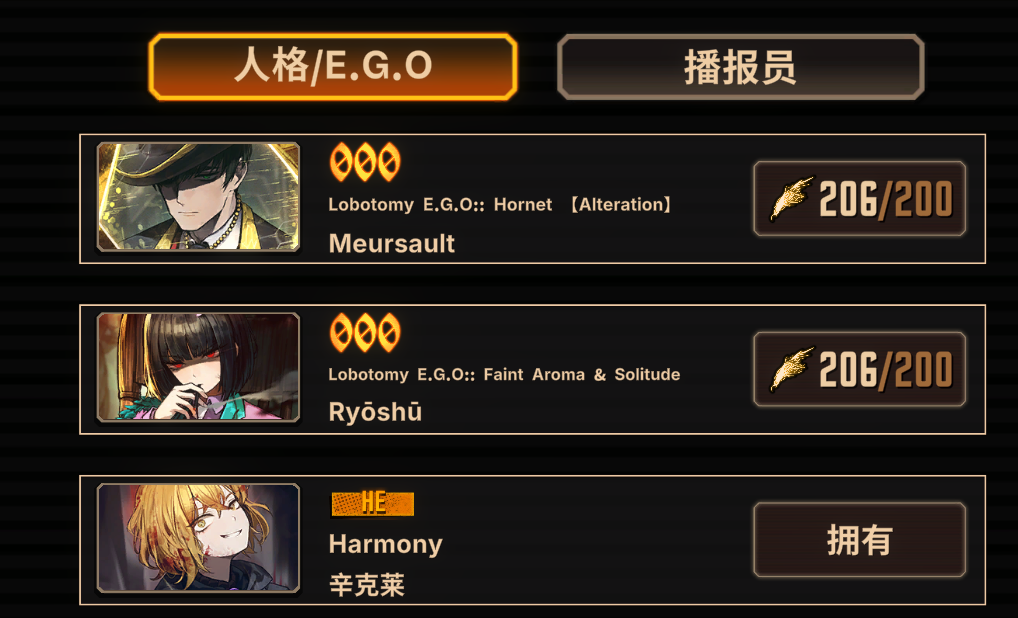The width and height of the screenshot is (1018, 618).
Task: Click the Harmony E.G.O portrait thumbnail
Action: click(x=198, y=538)
